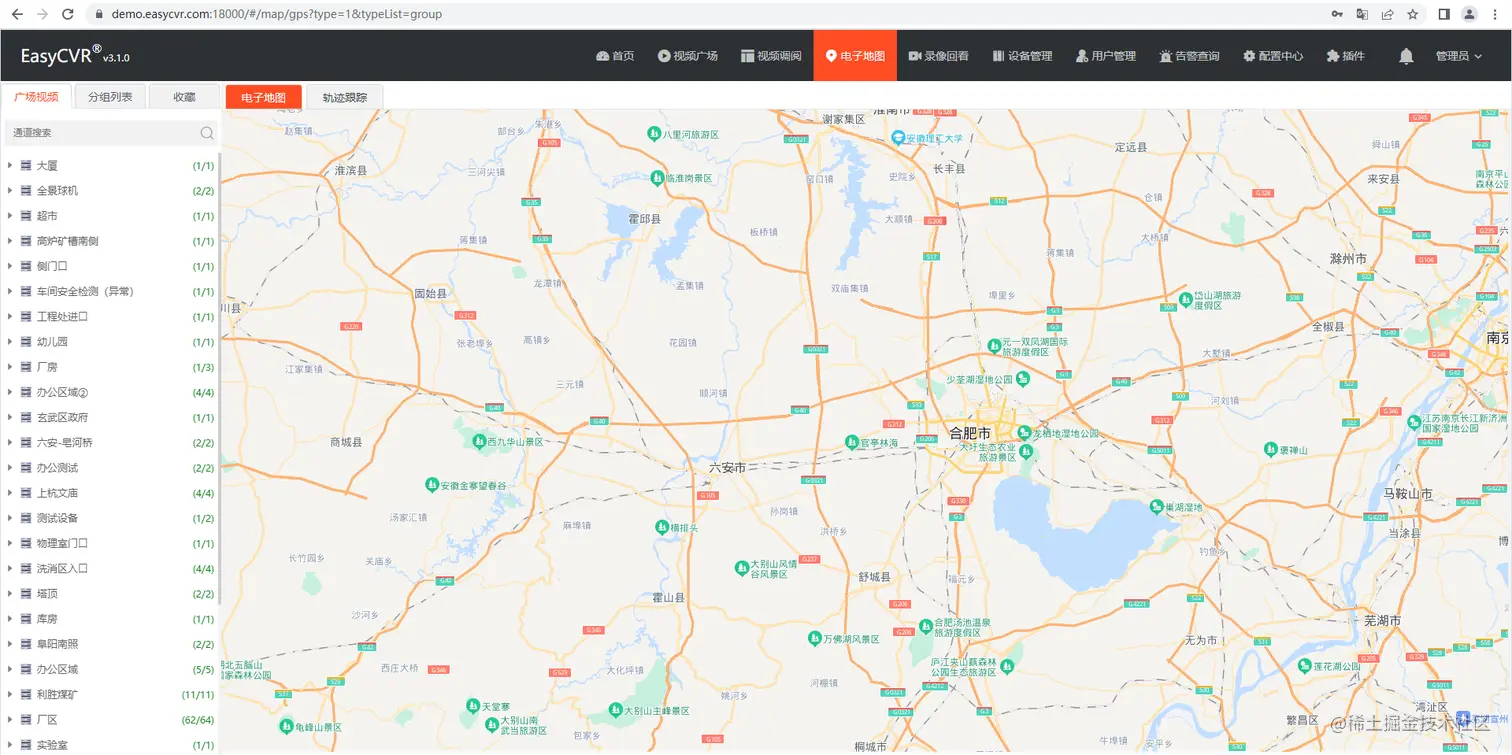Viewport: 1512px width, 755px height.
Task: Open 用户管理 page
Action: 1106,56
